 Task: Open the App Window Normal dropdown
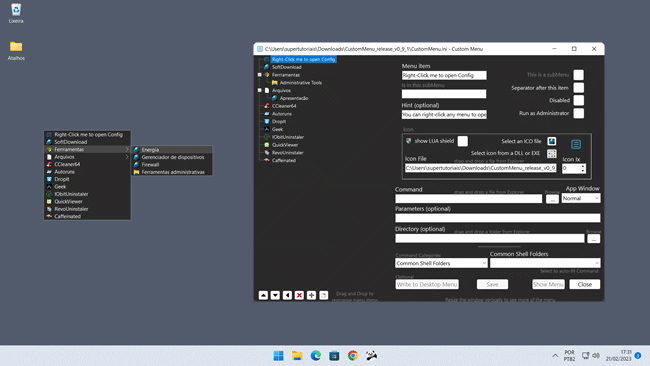point(581,199)
